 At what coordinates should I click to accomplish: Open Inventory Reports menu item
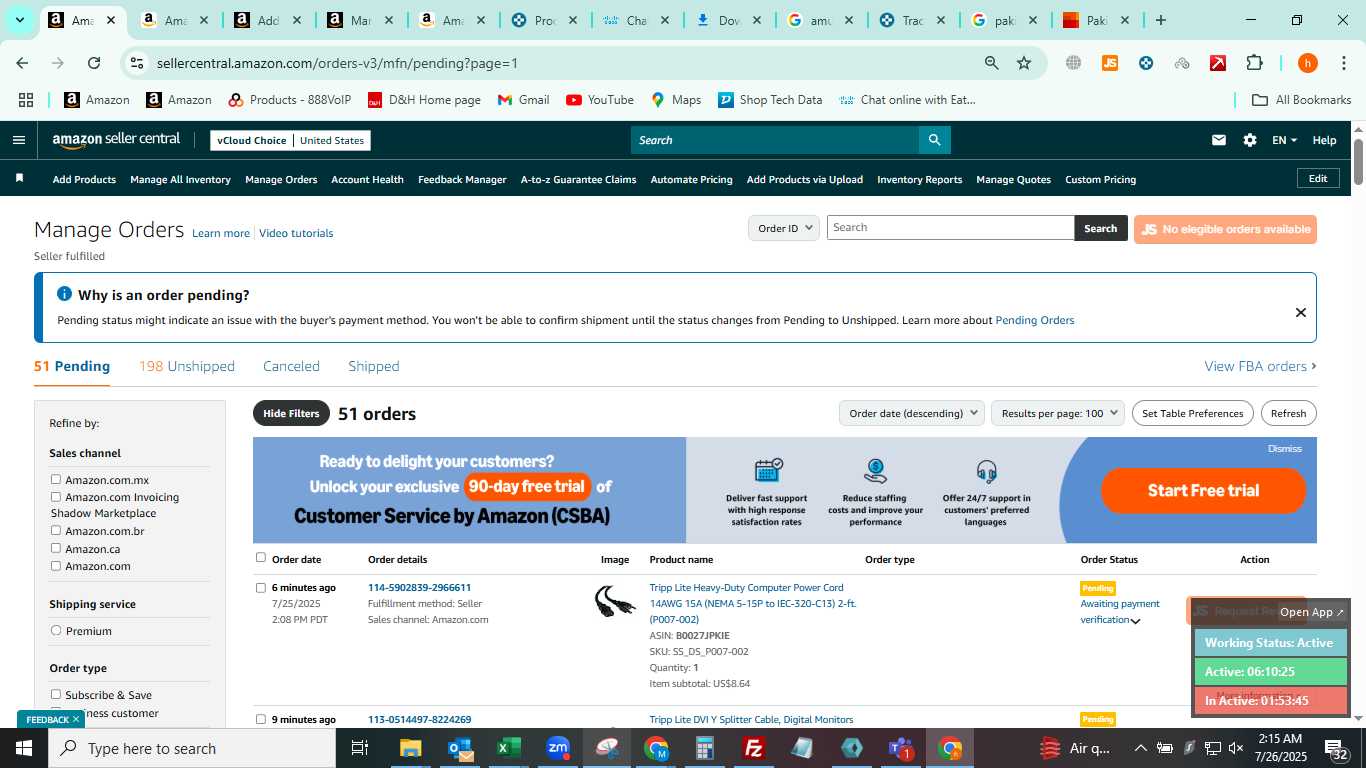coord(919,179)
